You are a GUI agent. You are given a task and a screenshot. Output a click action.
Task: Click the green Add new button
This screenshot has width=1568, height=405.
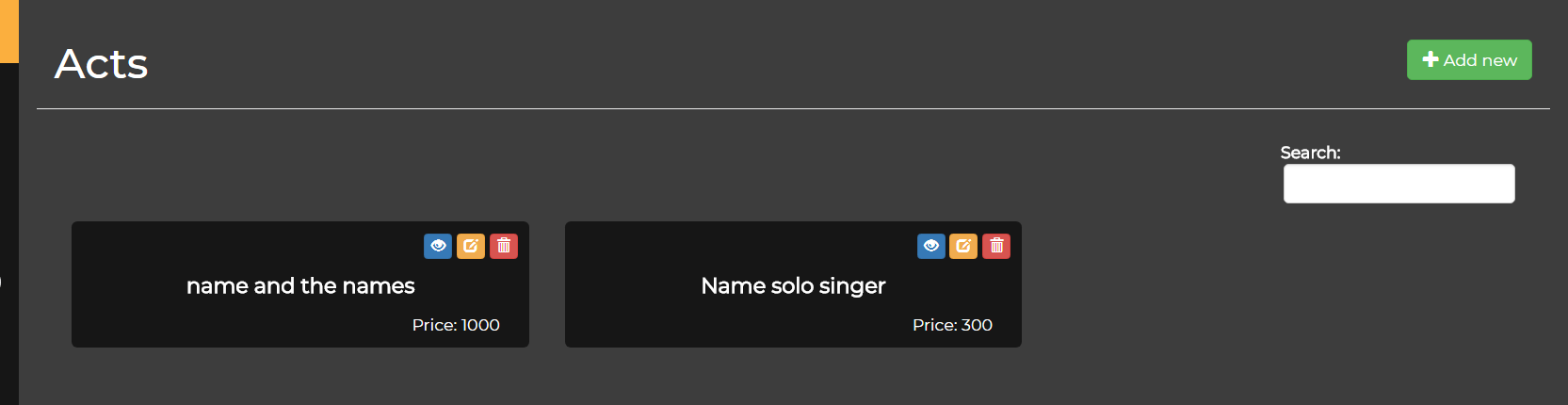coord(1469,59)
